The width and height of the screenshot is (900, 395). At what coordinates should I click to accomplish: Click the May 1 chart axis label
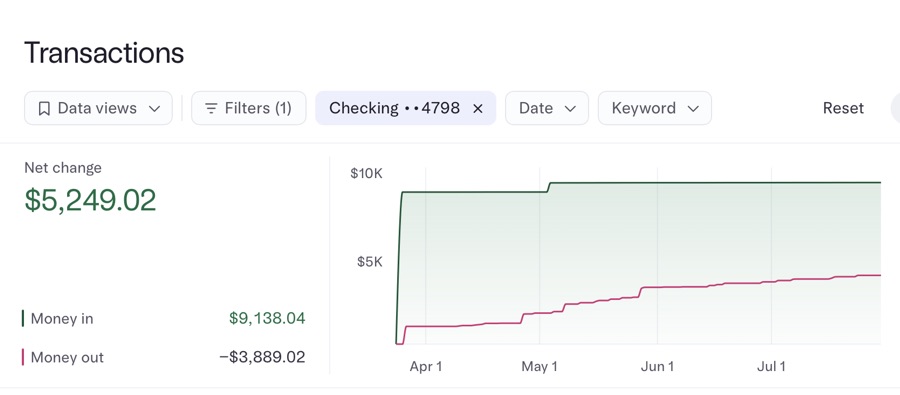(540, 367)
